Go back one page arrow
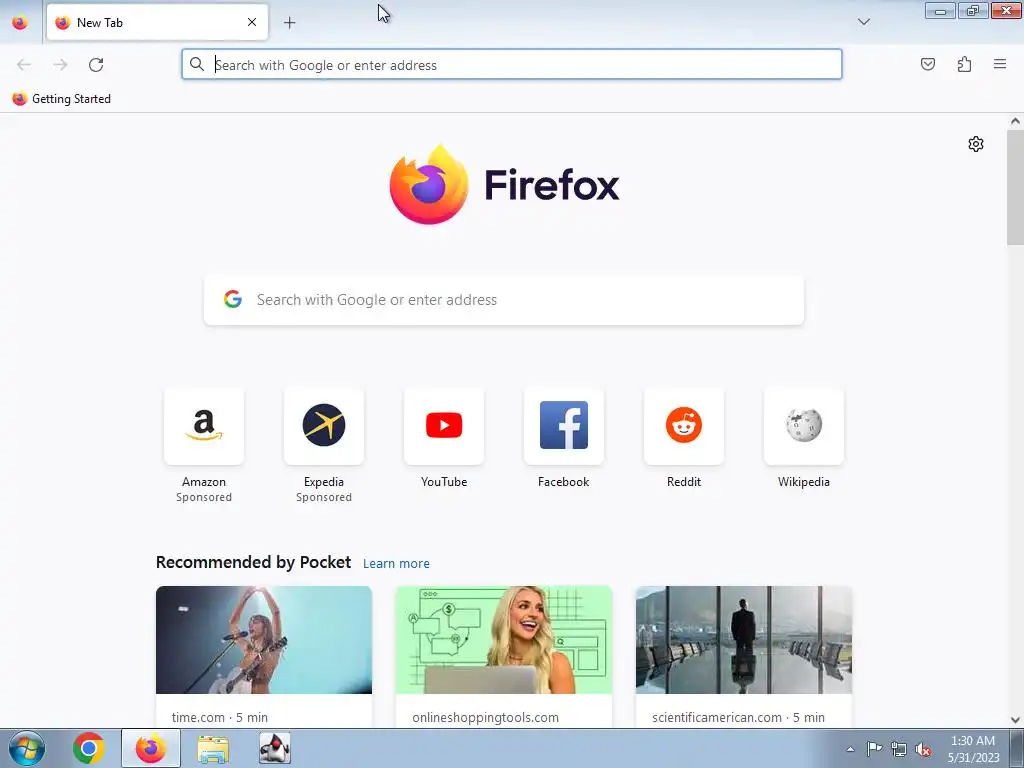This screenshot has width=1024, height=768. tap(24, 65)
